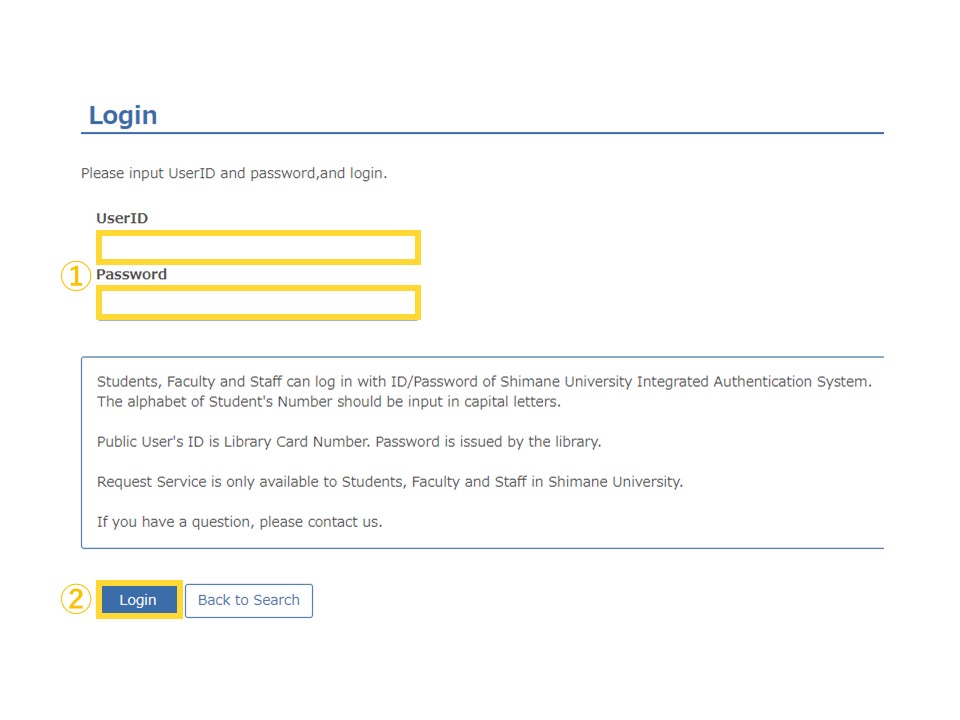960x720 pixels.
Task: Click the 'Request Service is only available' line
Action: [x=389, y=482]
